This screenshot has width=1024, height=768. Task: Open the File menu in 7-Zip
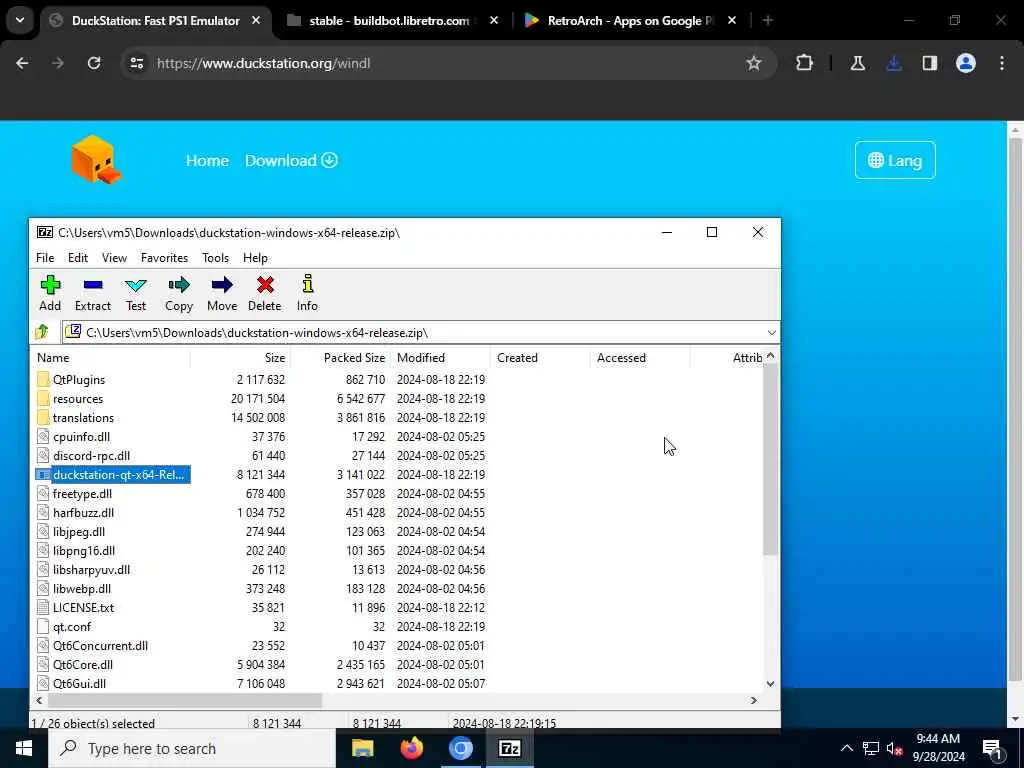click(45, 258)
